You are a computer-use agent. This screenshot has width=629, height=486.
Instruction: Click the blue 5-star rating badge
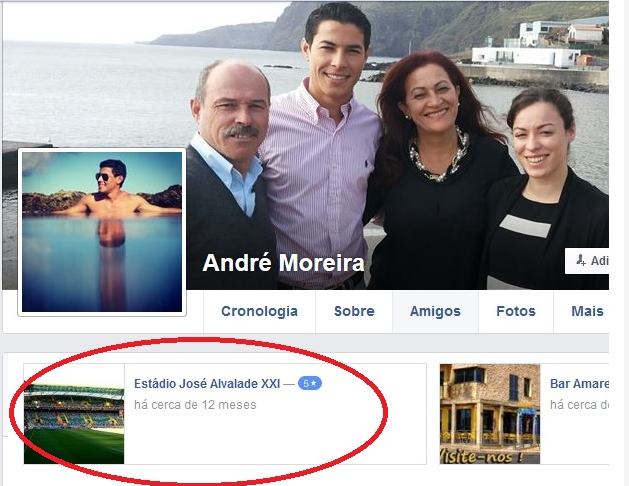click(310, 384)
